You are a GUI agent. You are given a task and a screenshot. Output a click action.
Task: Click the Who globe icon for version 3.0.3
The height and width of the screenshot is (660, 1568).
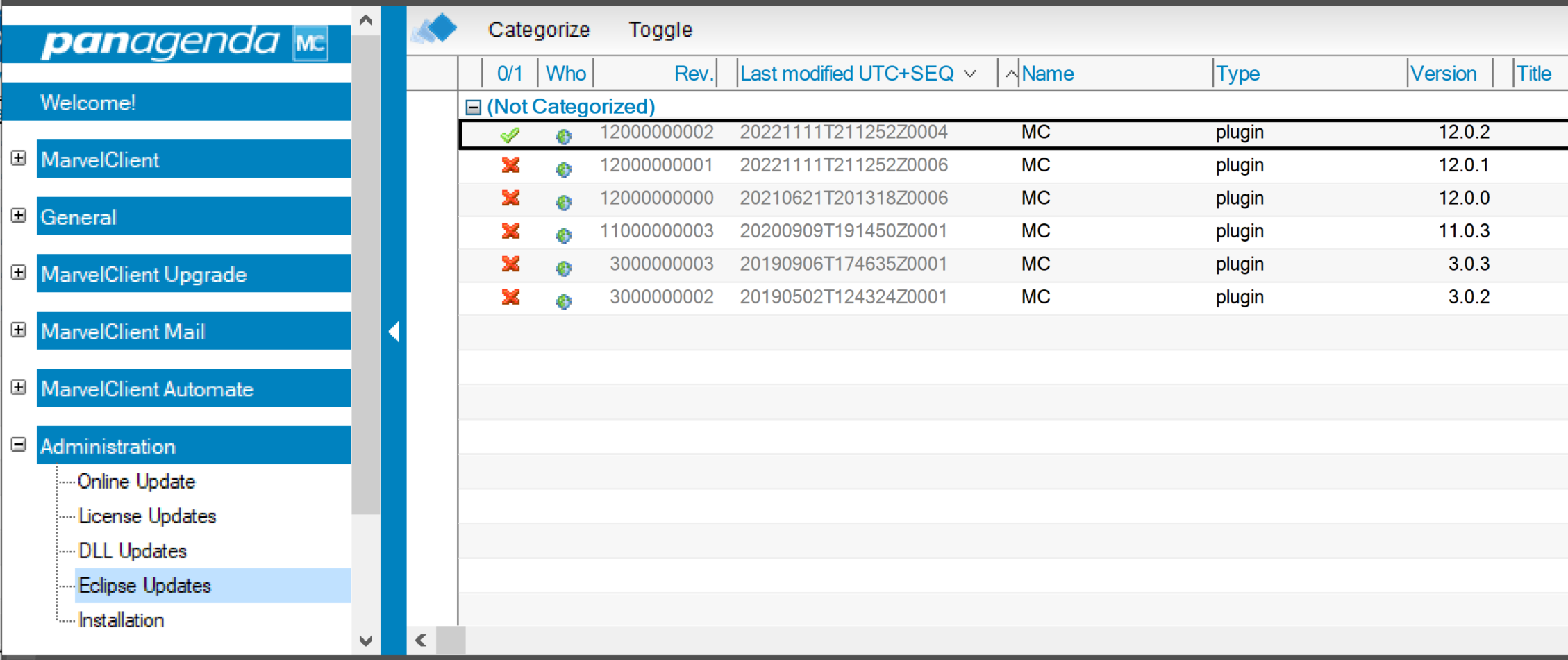coord(563,268)
